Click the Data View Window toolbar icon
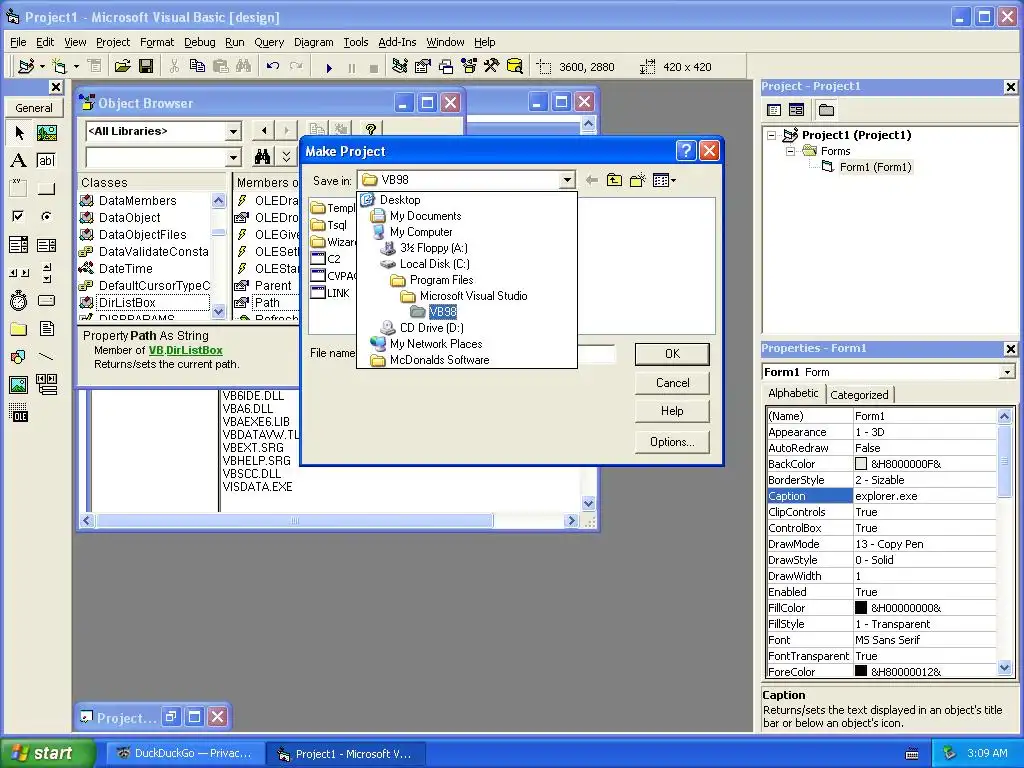Screen dimensions: 1024x768 515,66
